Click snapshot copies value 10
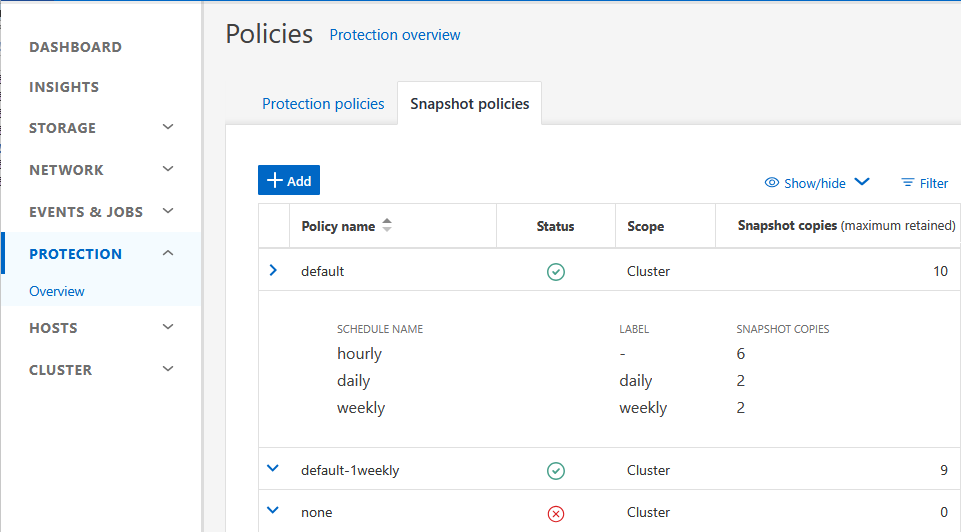 point(940,271)
